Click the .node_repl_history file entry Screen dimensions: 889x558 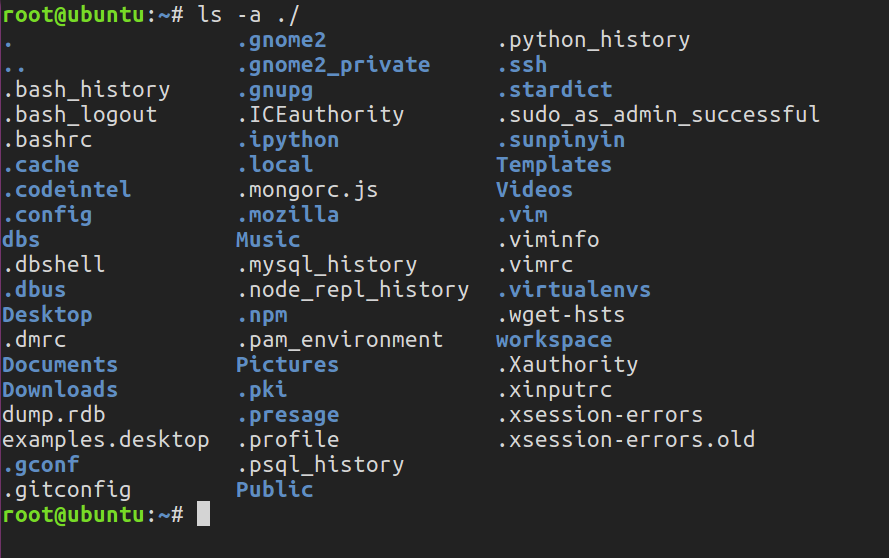[353, 290]
